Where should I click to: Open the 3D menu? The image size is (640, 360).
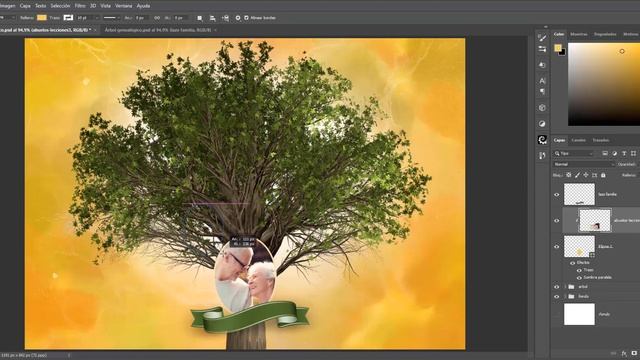[93, 6]
